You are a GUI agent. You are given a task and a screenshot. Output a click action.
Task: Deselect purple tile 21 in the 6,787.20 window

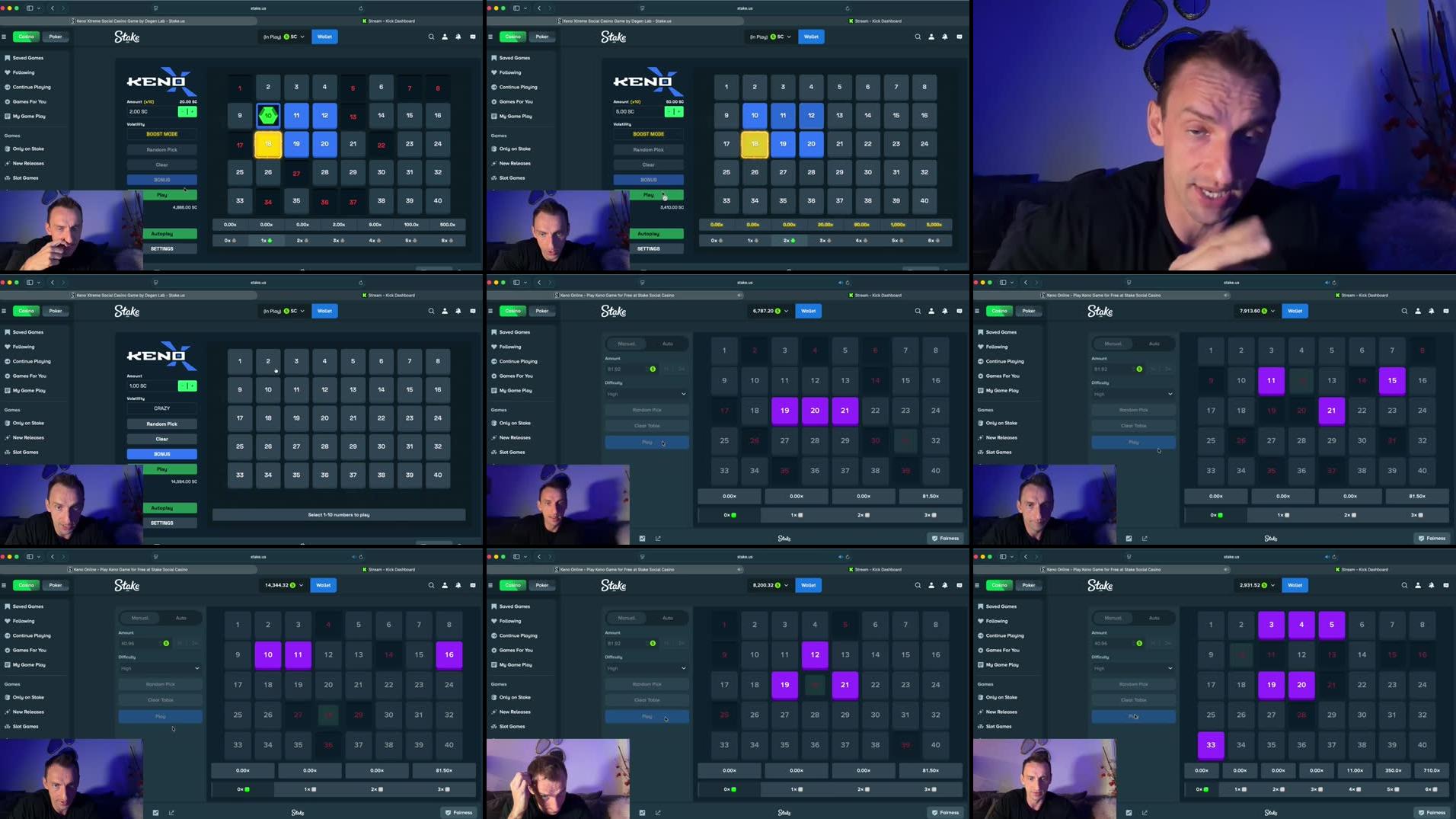tap(845, 411)
